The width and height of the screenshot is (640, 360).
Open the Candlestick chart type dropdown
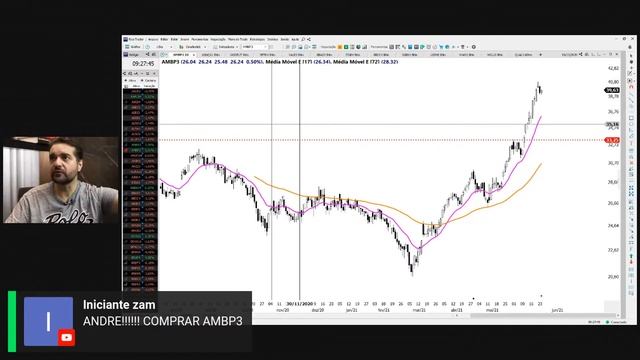(193, 47)
